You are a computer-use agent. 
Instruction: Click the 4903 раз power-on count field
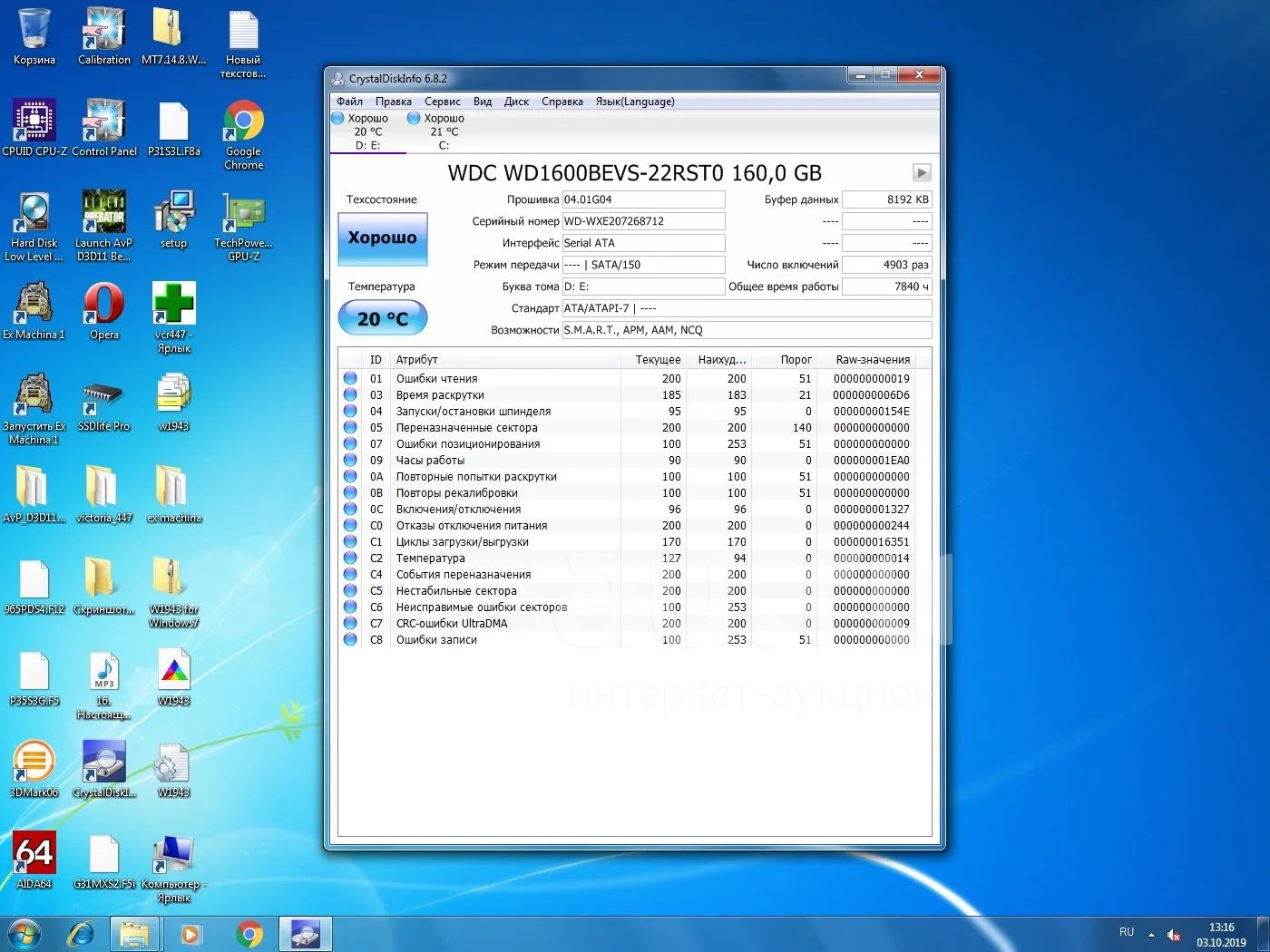(887, 265)
